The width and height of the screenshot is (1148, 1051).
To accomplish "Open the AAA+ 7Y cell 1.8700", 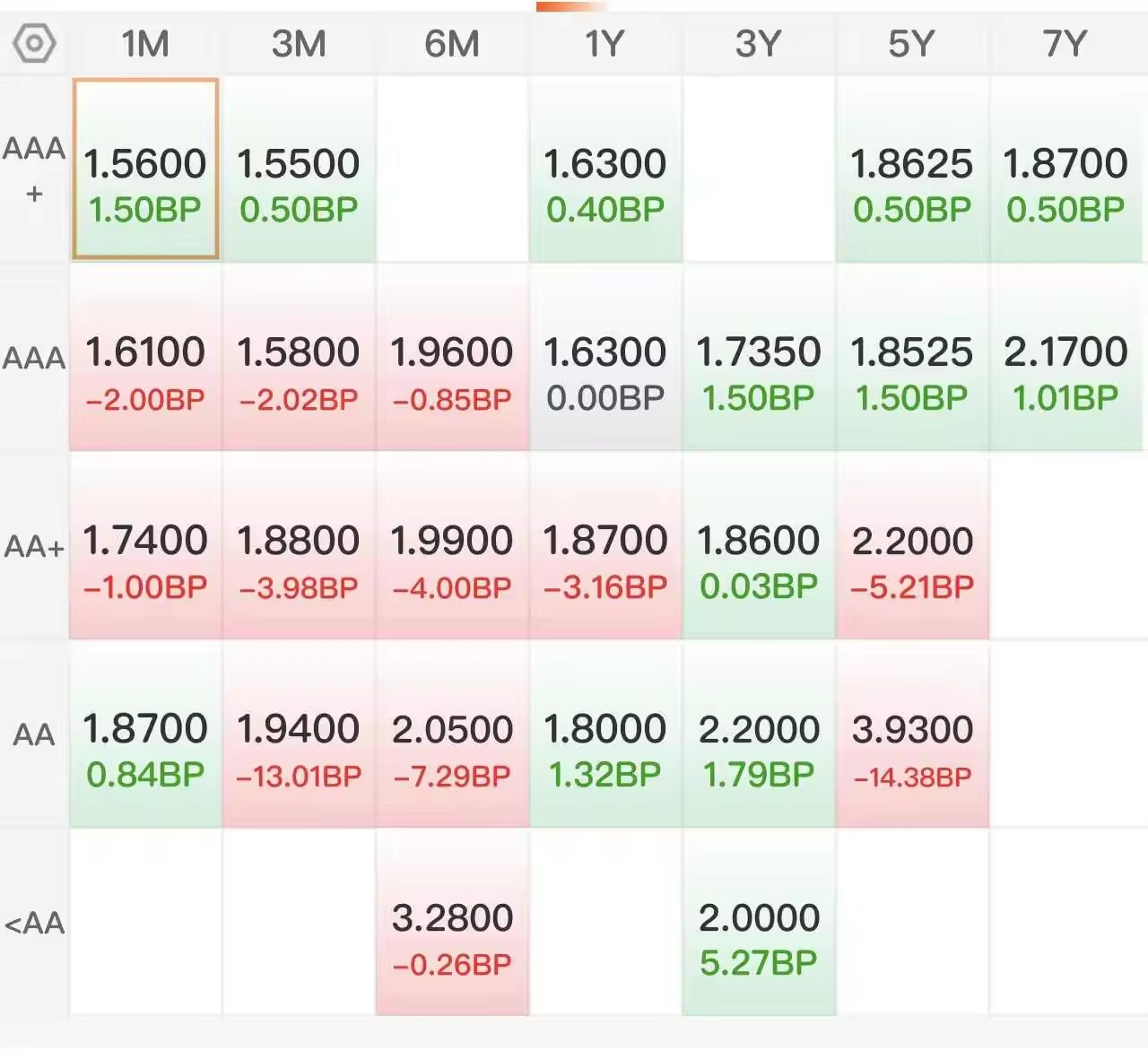I will pyautogui.click(x=1065, y=169).
